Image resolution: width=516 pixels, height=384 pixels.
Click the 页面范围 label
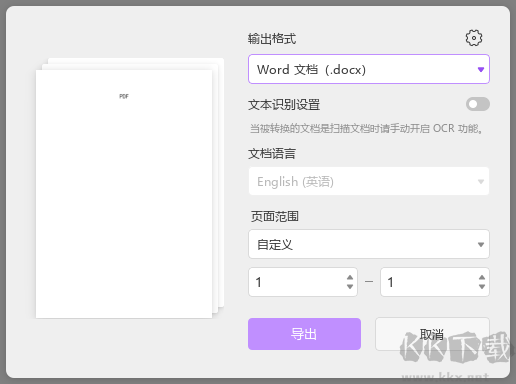275,216
